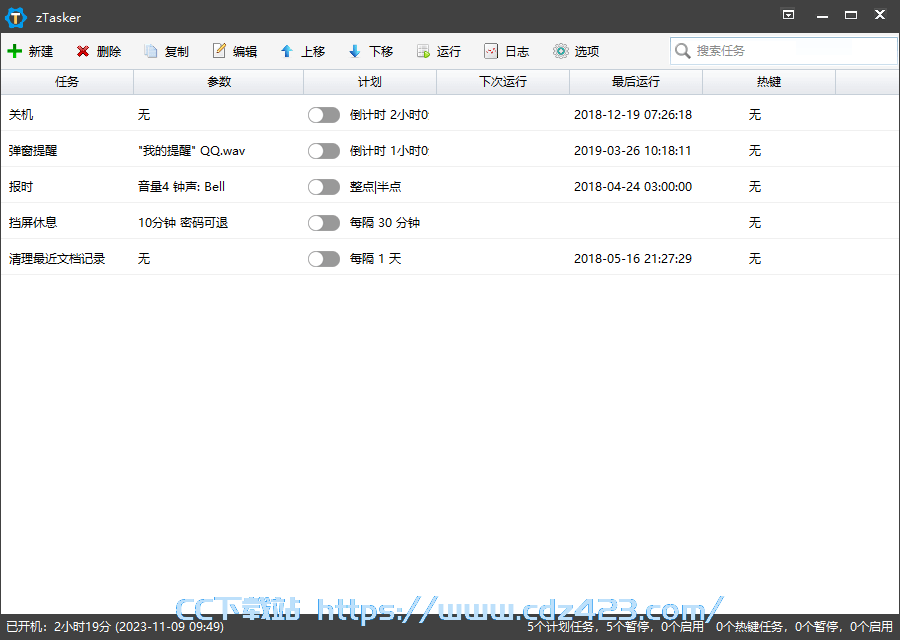Click the red X 删除 icon
Viewport: 900px width, 640px height.
pyautogui.click(x=83, y=51)
